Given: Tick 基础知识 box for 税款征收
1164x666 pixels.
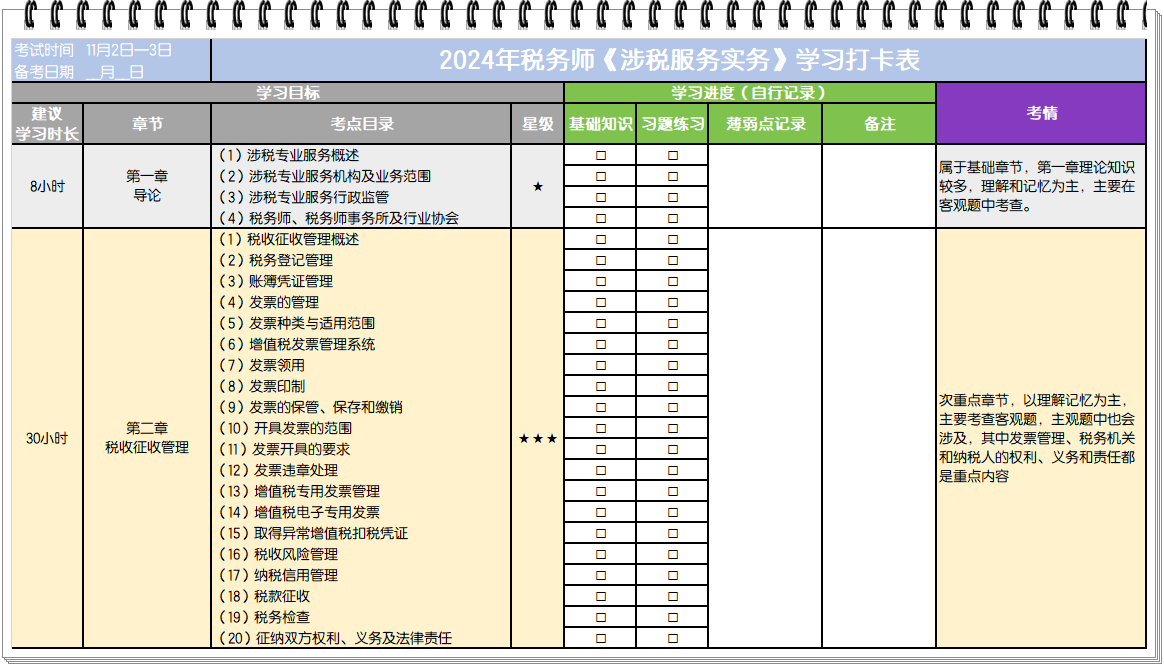Looking at the screenshot, I should tap(601, 596).
